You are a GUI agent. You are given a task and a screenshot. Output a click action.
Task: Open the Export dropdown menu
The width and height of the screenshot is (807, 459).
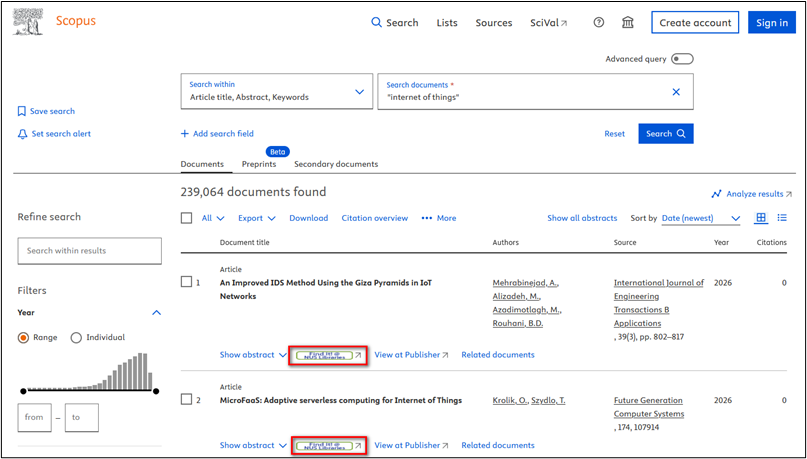click(257, 218)
